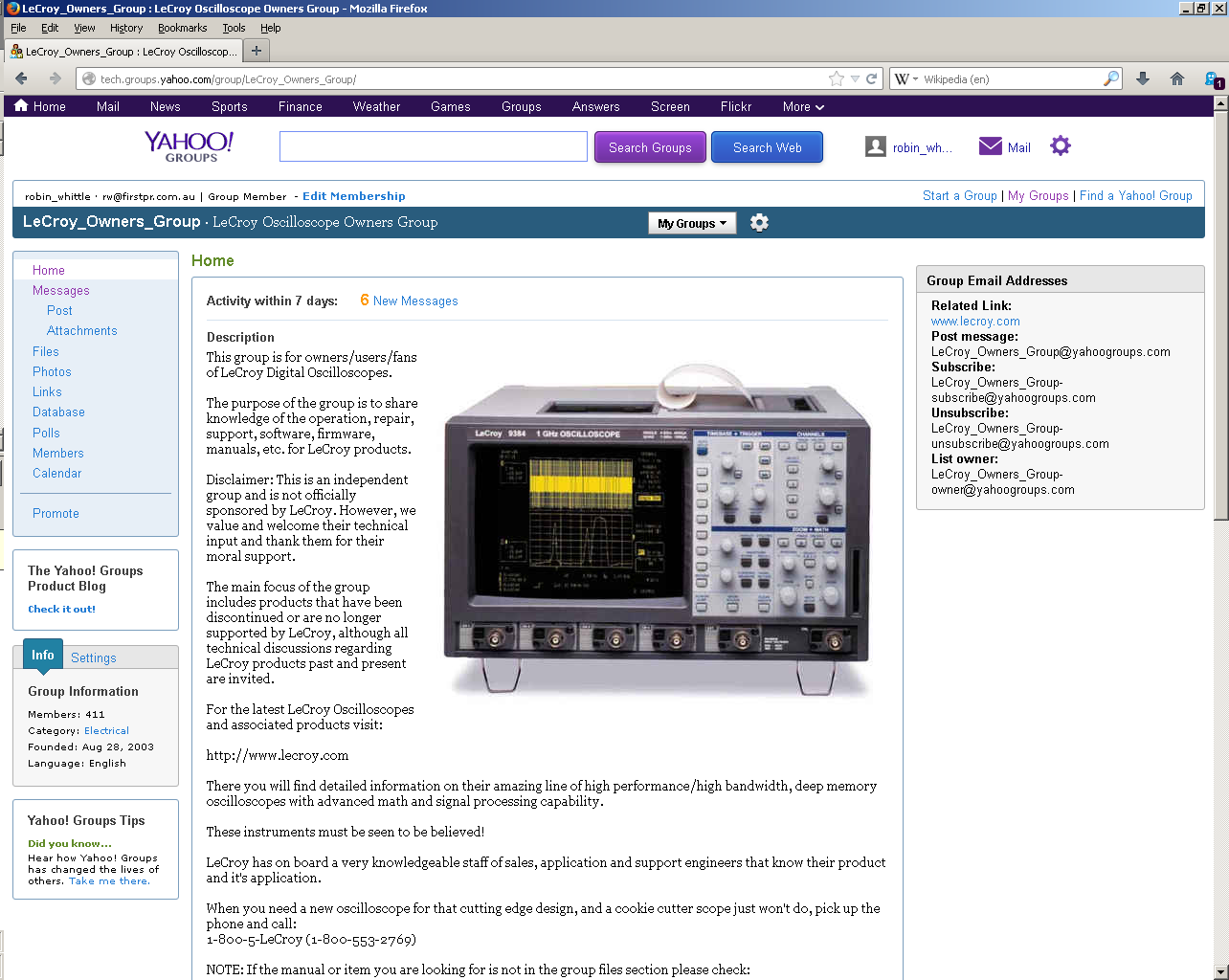1229x980 pixels.
Task: Click Find a Yahoo! Group link
Action: tap(1136, 195)
